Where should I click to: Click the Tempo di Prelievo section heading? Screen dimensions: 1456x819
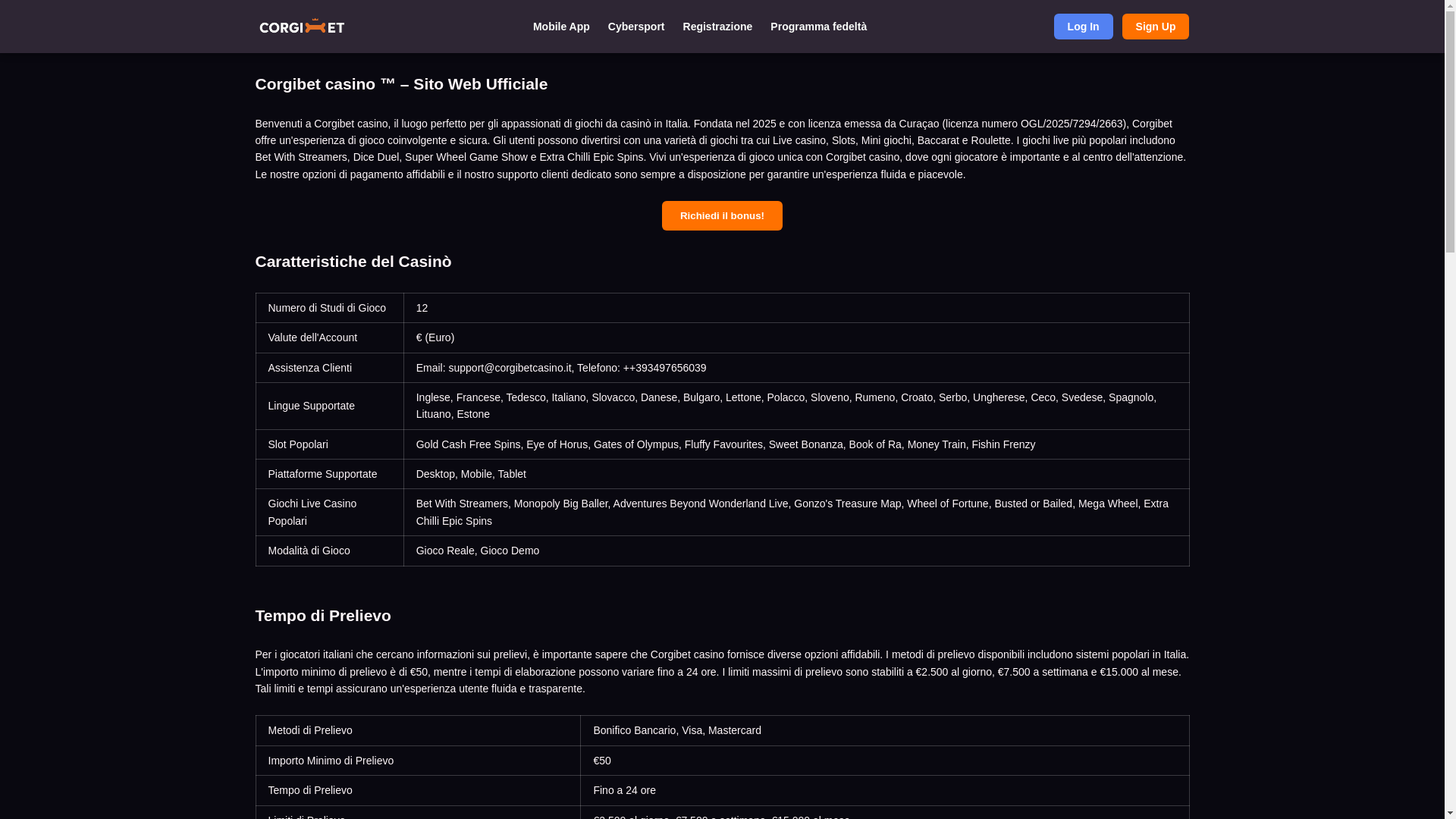tap(323, 616)
